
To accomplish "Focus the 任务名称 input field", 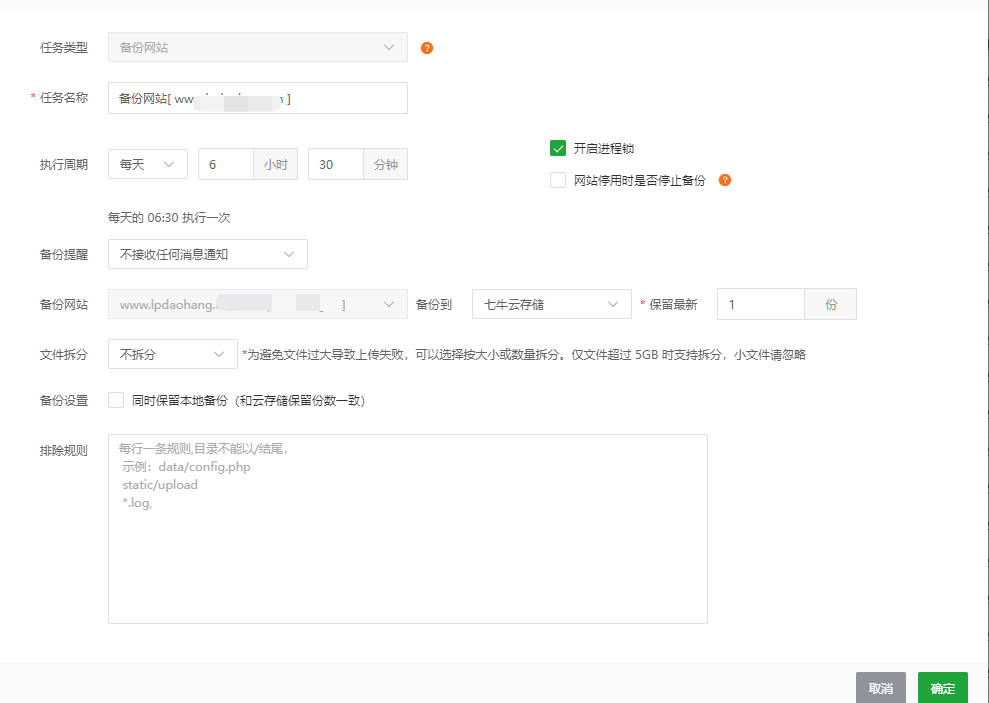I will [257, 98].
